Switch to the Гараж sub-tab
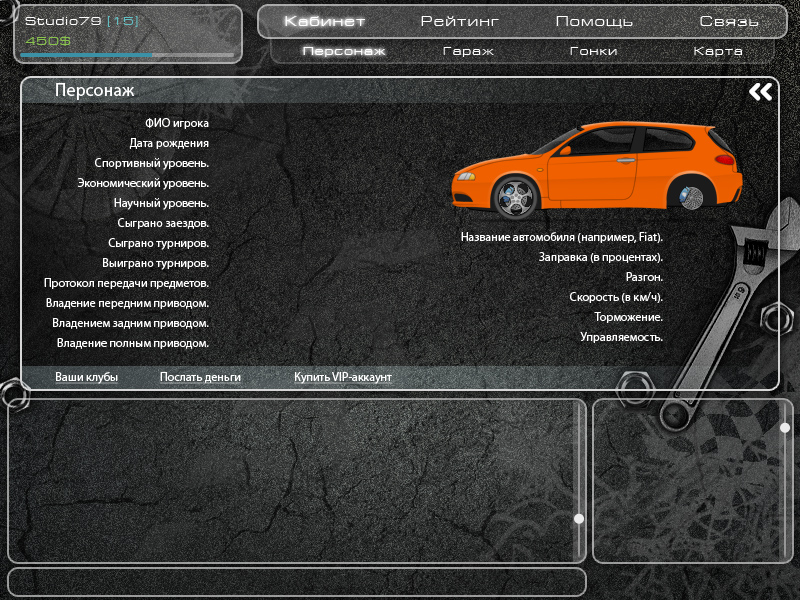 pos(468,51)
